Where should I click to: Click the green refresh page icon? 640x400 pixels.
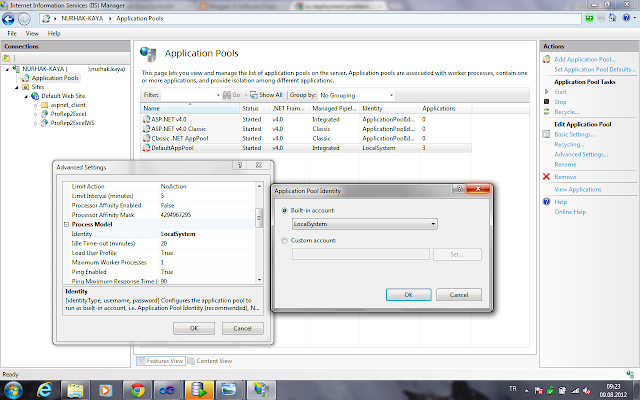589,18
